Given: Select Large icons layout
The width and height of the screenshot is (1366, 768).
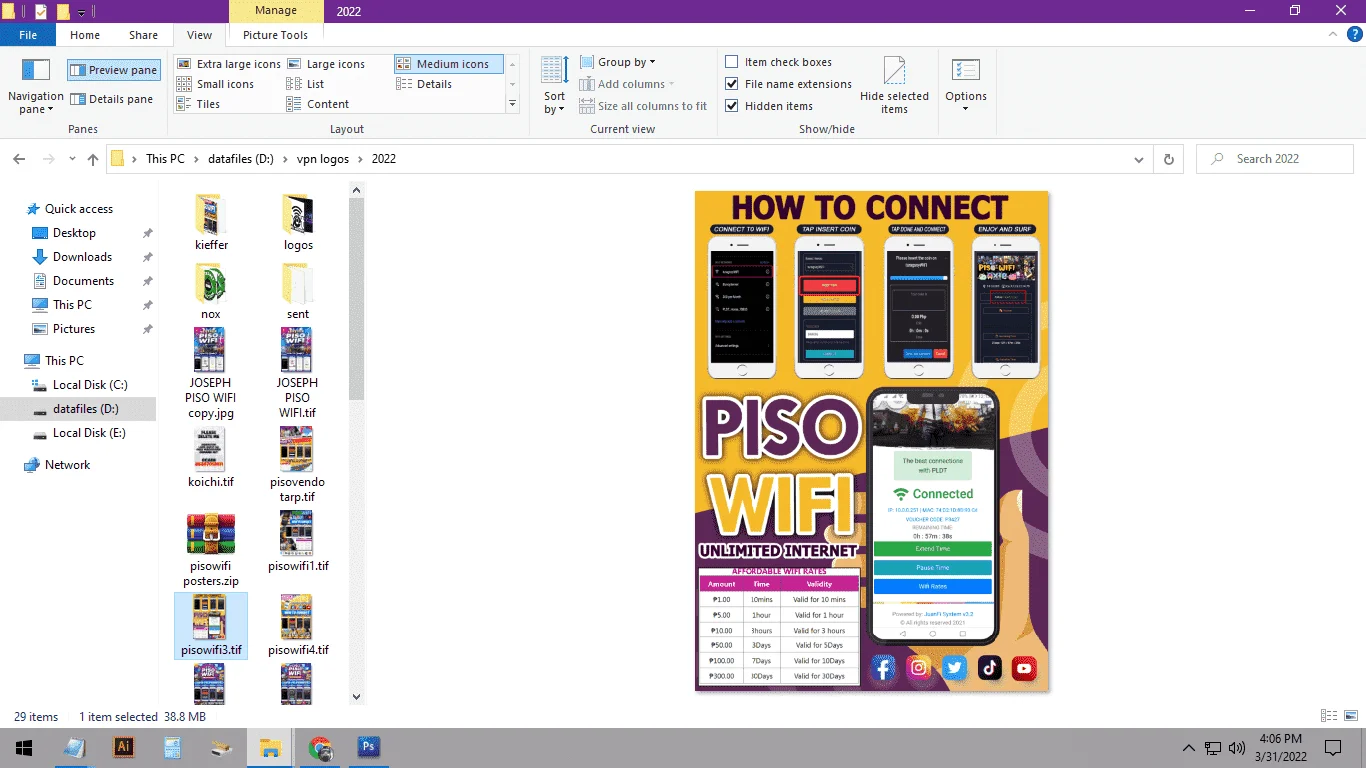Looking at the screenshot, I should pyautogui.click(x=326, y=64).
